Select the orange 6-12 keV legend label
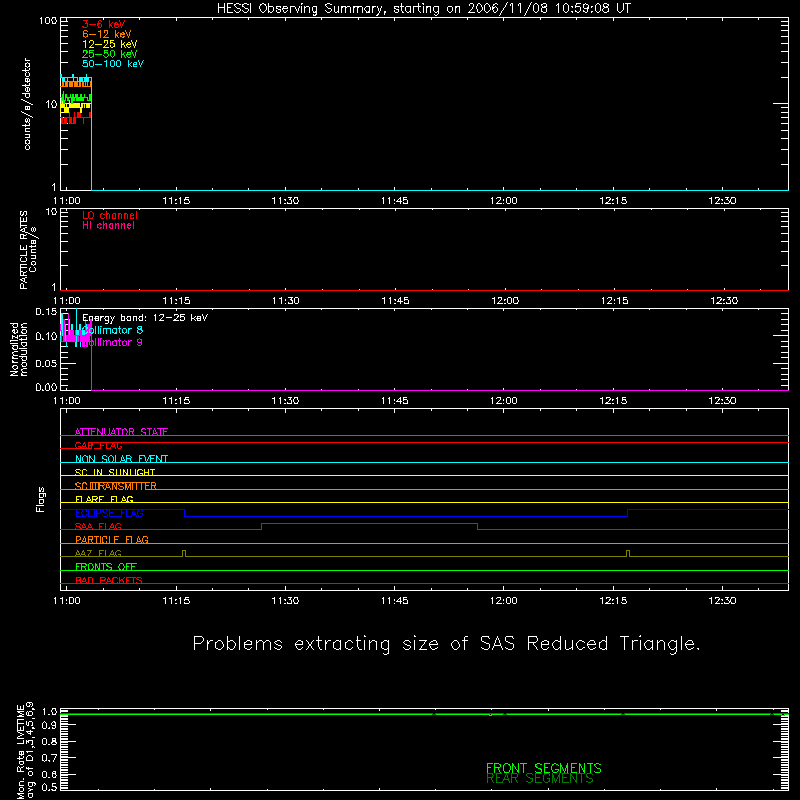The height and width of the screenshot is (800, 800). [x=107, y=34]
